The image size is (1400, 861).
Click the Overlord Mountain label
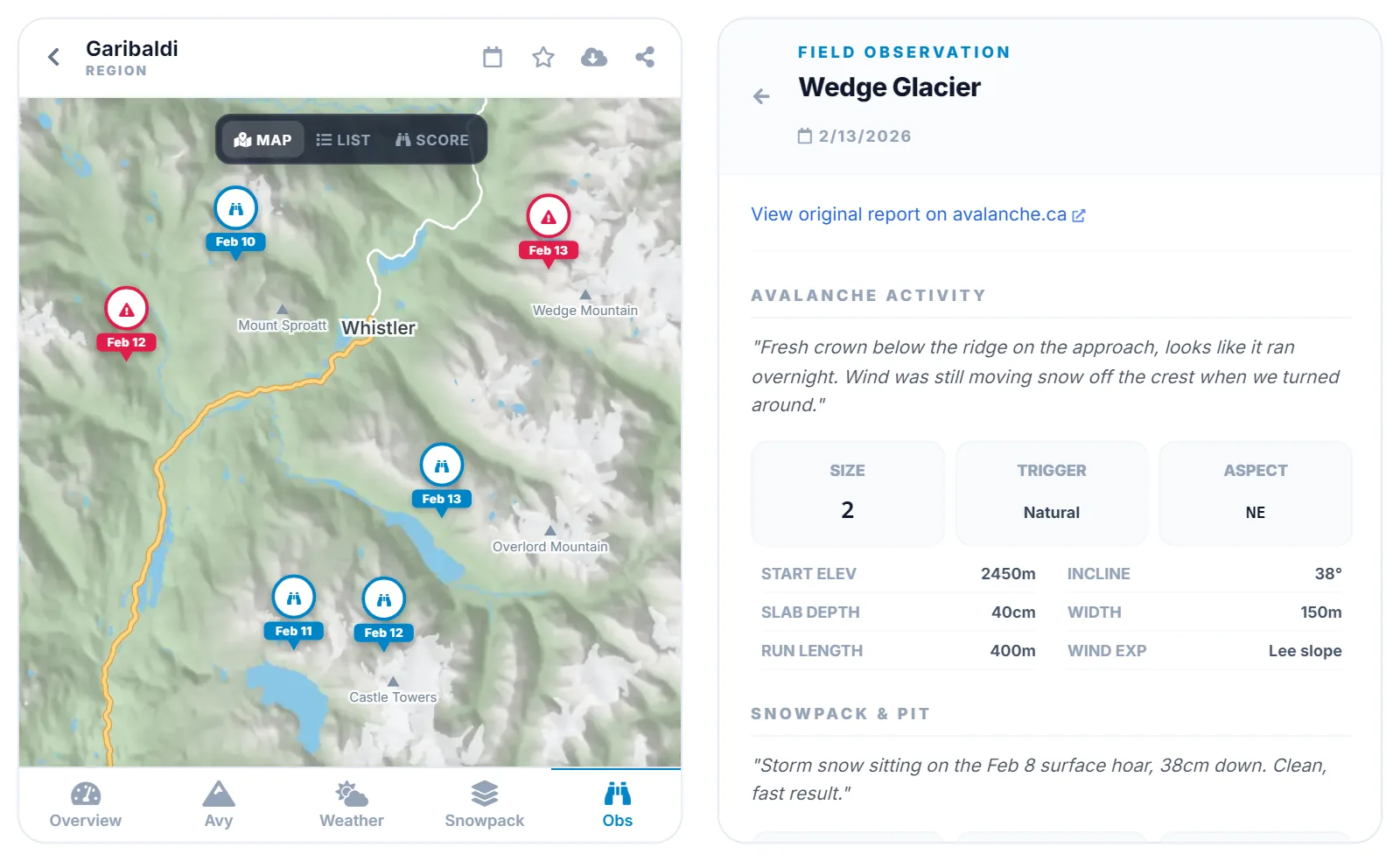pyautogui.click(x=550, y=547)
